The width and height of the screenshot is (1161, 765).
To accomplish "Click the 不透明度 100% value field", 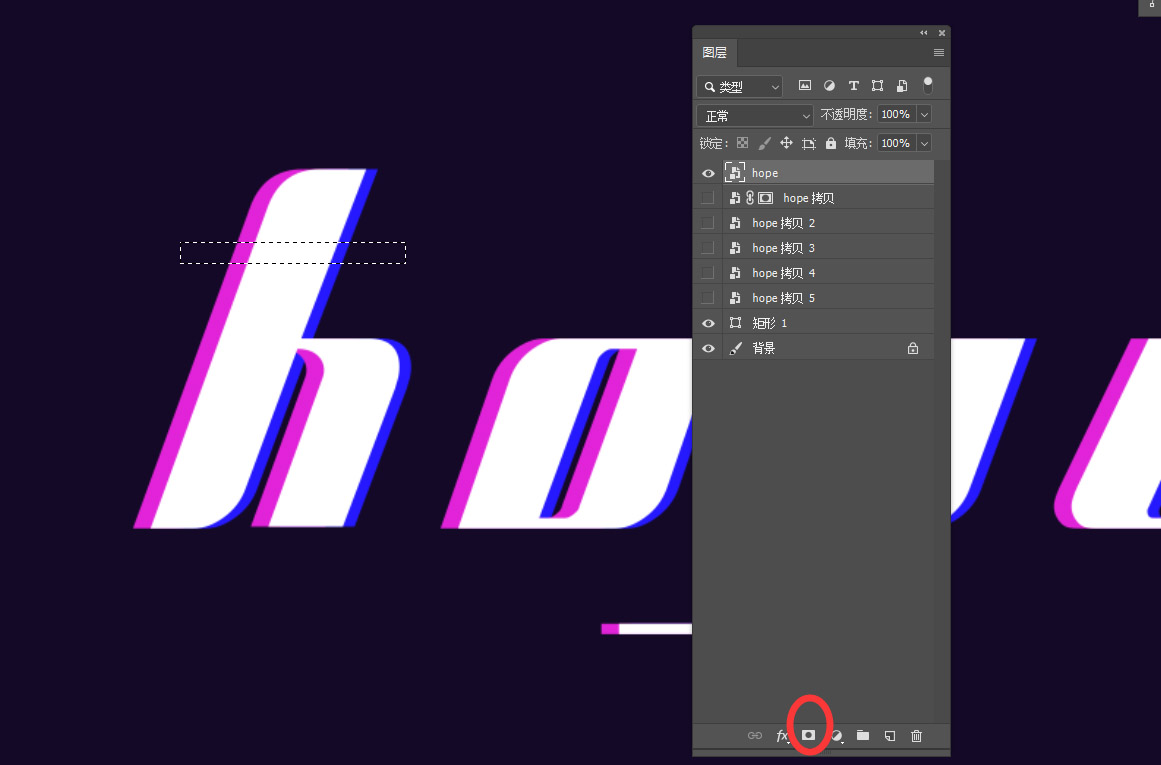I will pos(897,114).
